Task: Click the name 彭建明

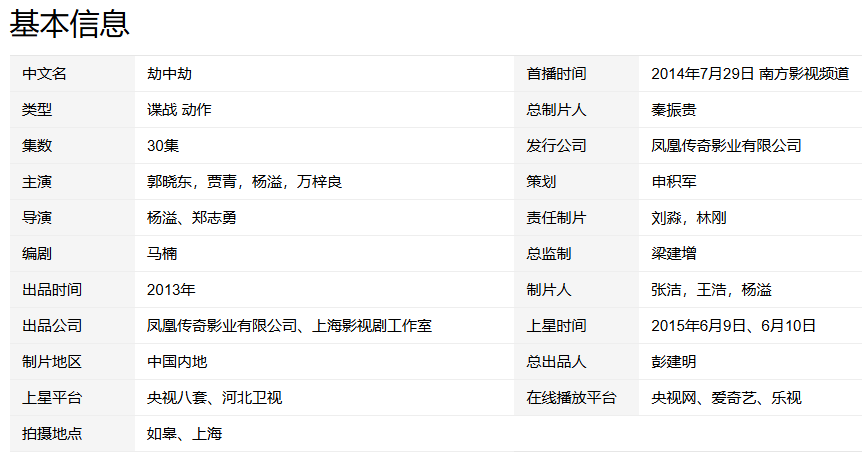Action: coord(673,362)
